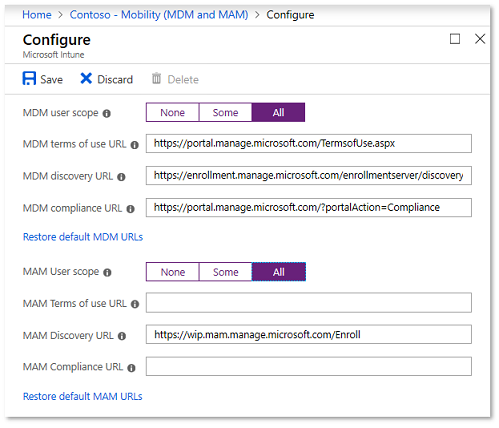
Task: Click the empty MAM Terms of use URL field
Action: point(309,303)
